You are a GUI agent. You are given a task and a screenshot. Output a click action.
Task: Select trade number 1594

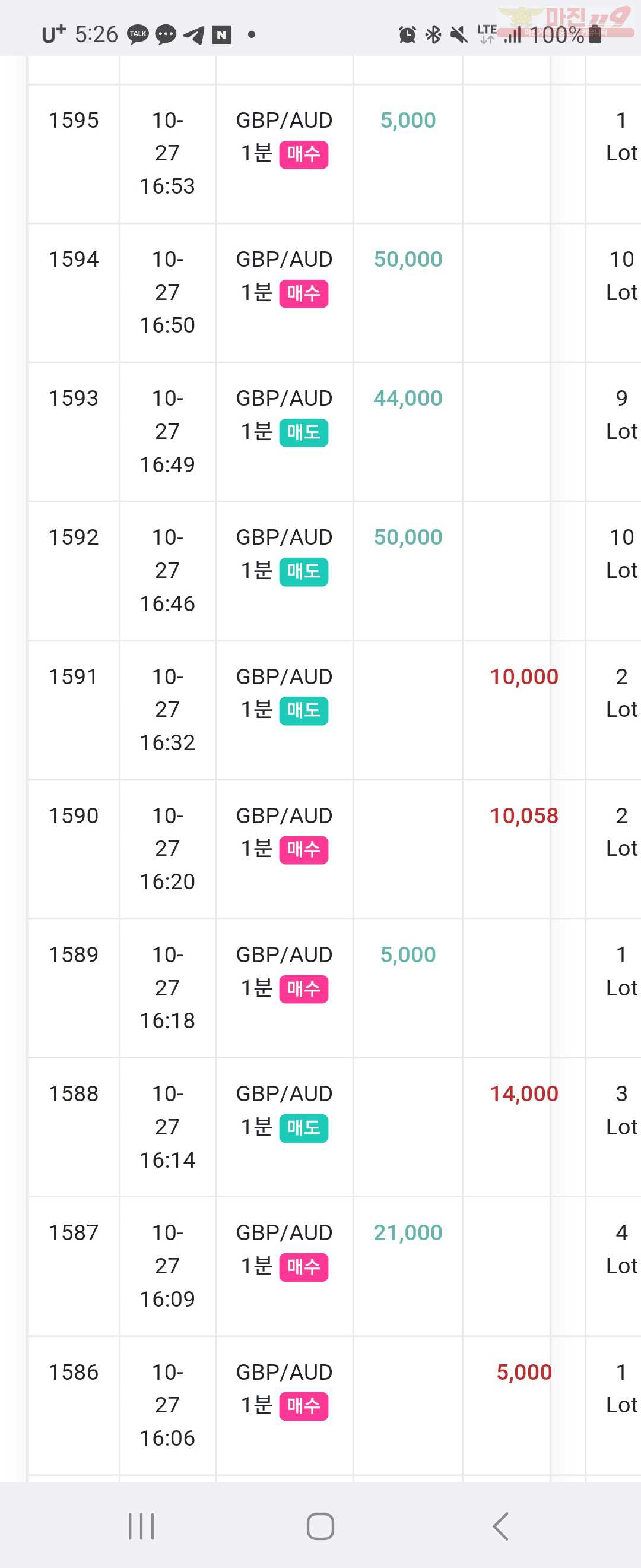[74, 260]
